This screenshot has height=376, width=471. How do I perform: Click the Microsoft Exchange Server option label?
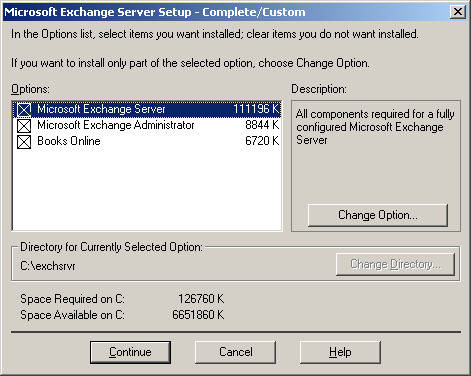(x=101, y=109)
